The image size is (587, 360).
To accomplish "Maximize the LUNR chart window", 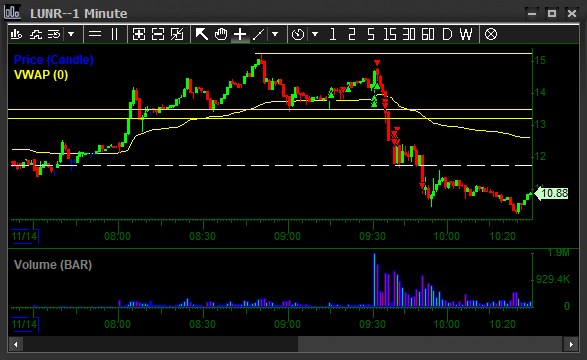I will [552, 13].
